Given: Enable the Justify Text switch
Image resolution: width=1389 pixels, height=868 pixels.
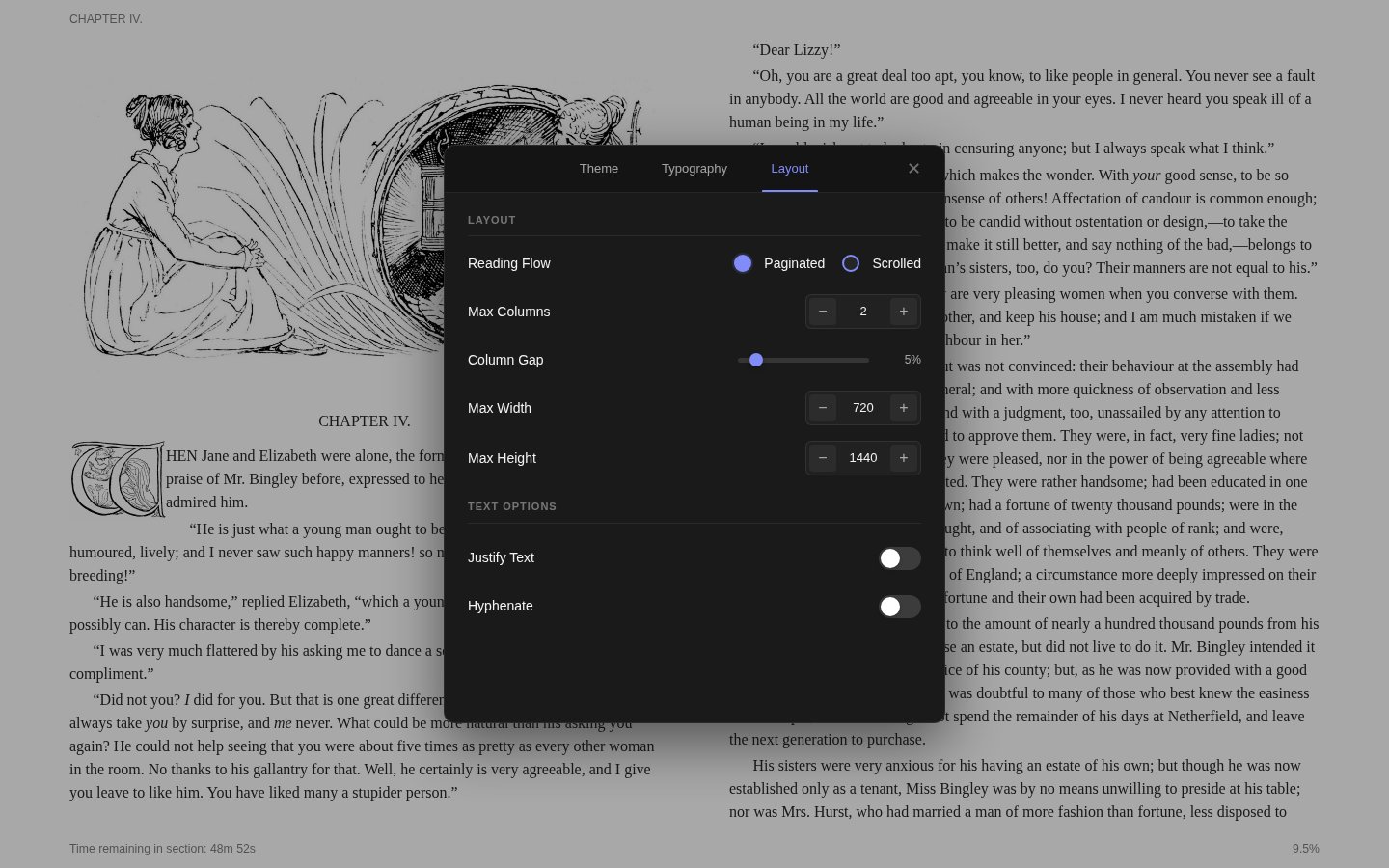Looking at the screenshot, I should (900, 558).
